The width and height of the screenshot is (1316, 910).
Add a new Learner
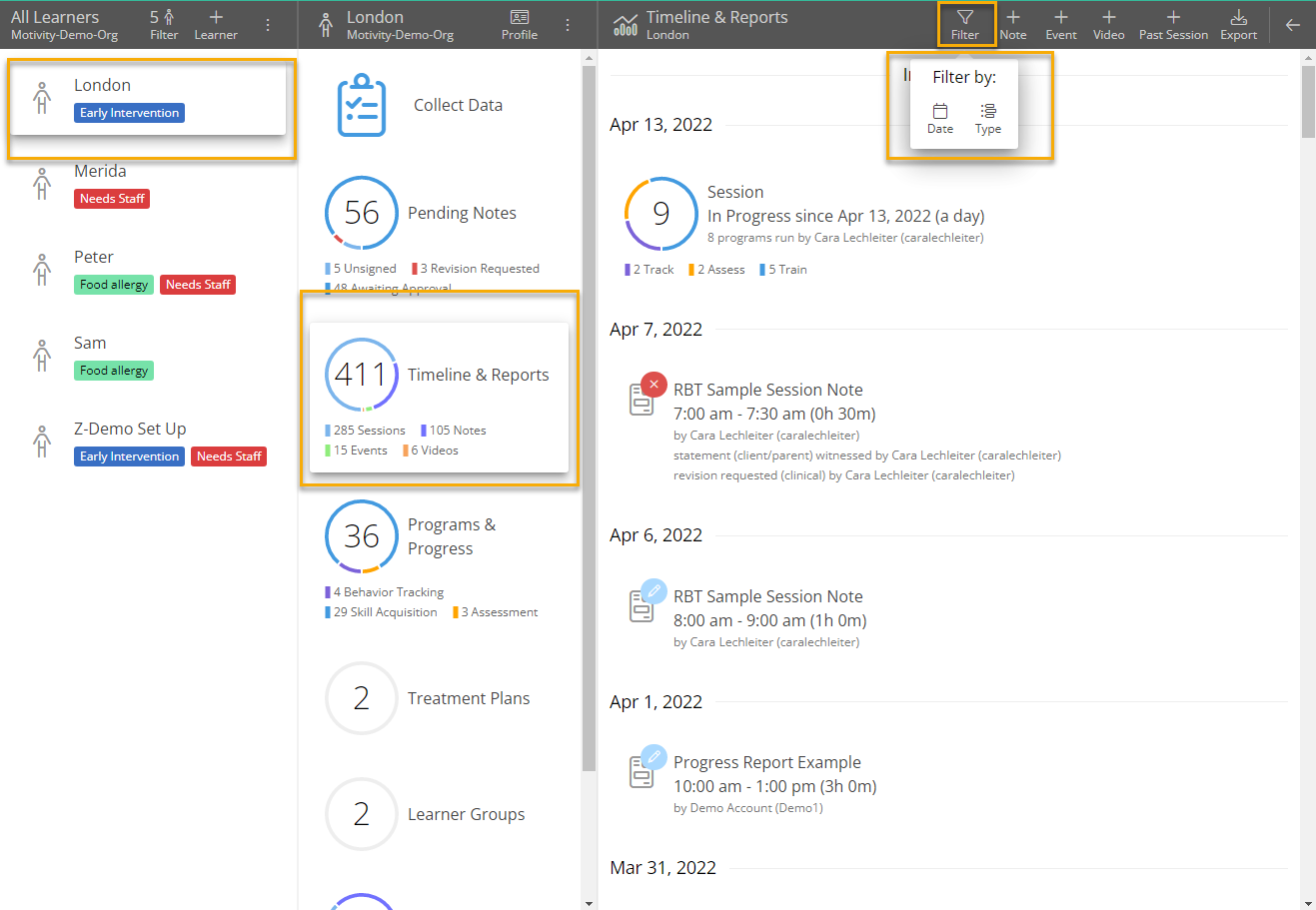pyautogui.click(x=216, y=24)
